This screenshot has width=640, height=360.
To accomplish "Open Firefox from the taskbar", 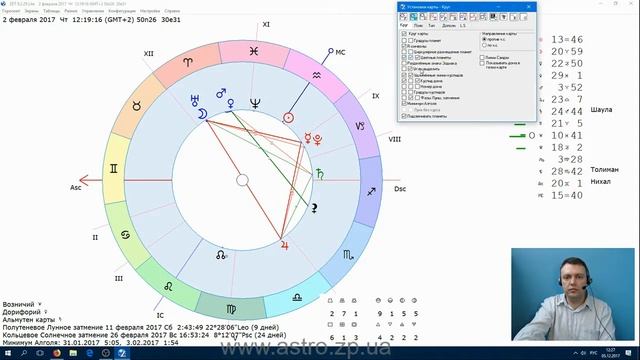I will point(56,353).
